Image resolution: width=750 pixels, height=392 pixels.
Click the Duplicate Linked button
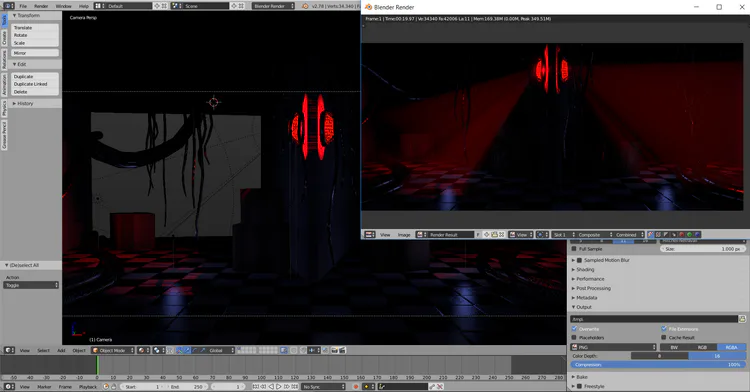click(35, 84)
